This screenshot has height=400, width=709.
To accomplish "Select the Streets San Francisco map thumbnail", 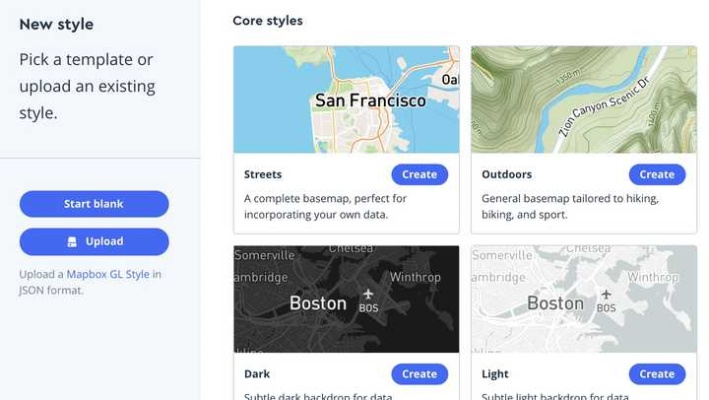I will pyautogui.click(x=346, y=99).
